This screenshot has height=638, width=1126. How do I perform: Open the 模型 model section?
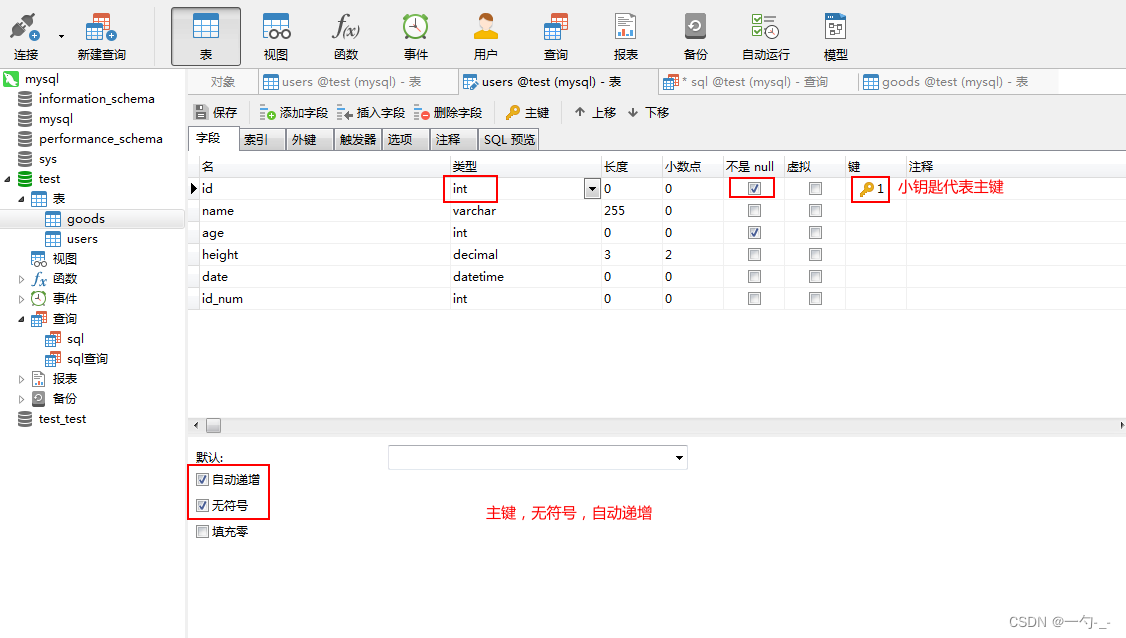(835, 36)
